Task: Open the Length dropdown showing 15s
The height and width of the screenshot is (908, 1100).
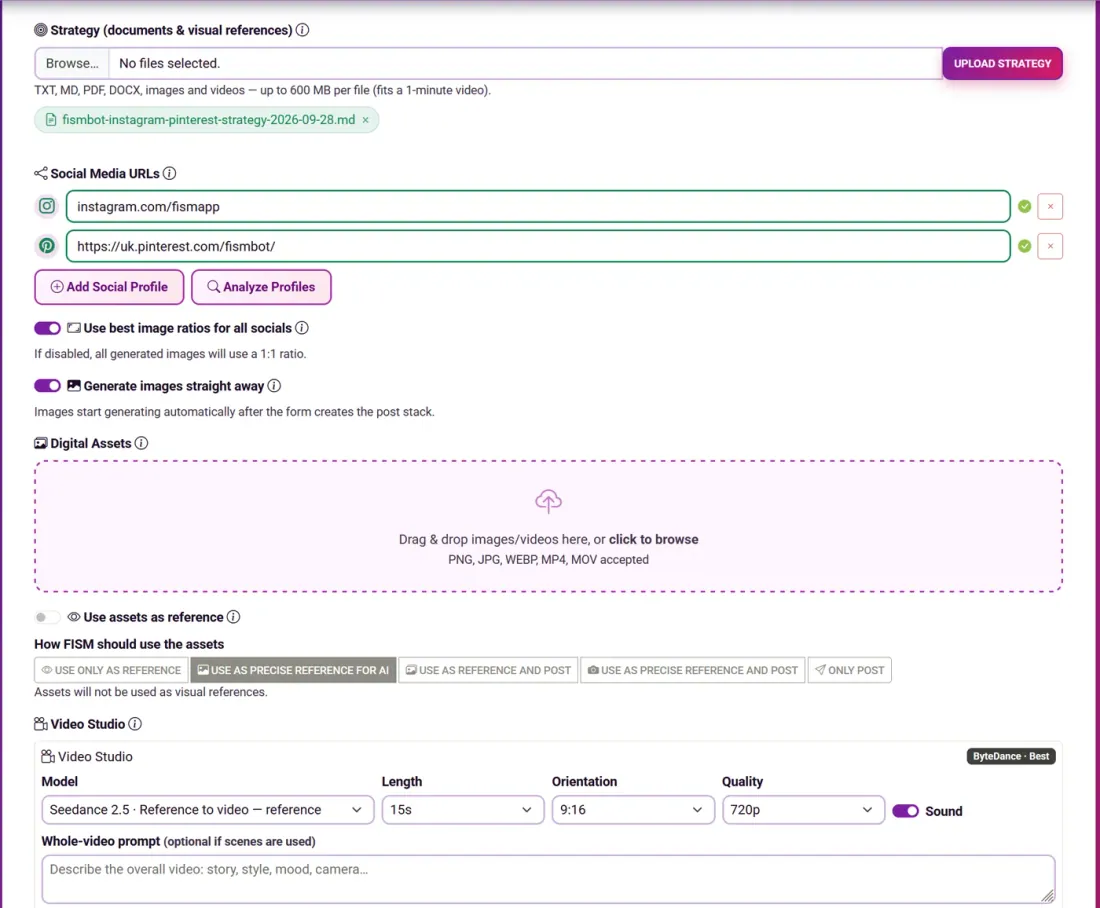Action: [463, 810]
